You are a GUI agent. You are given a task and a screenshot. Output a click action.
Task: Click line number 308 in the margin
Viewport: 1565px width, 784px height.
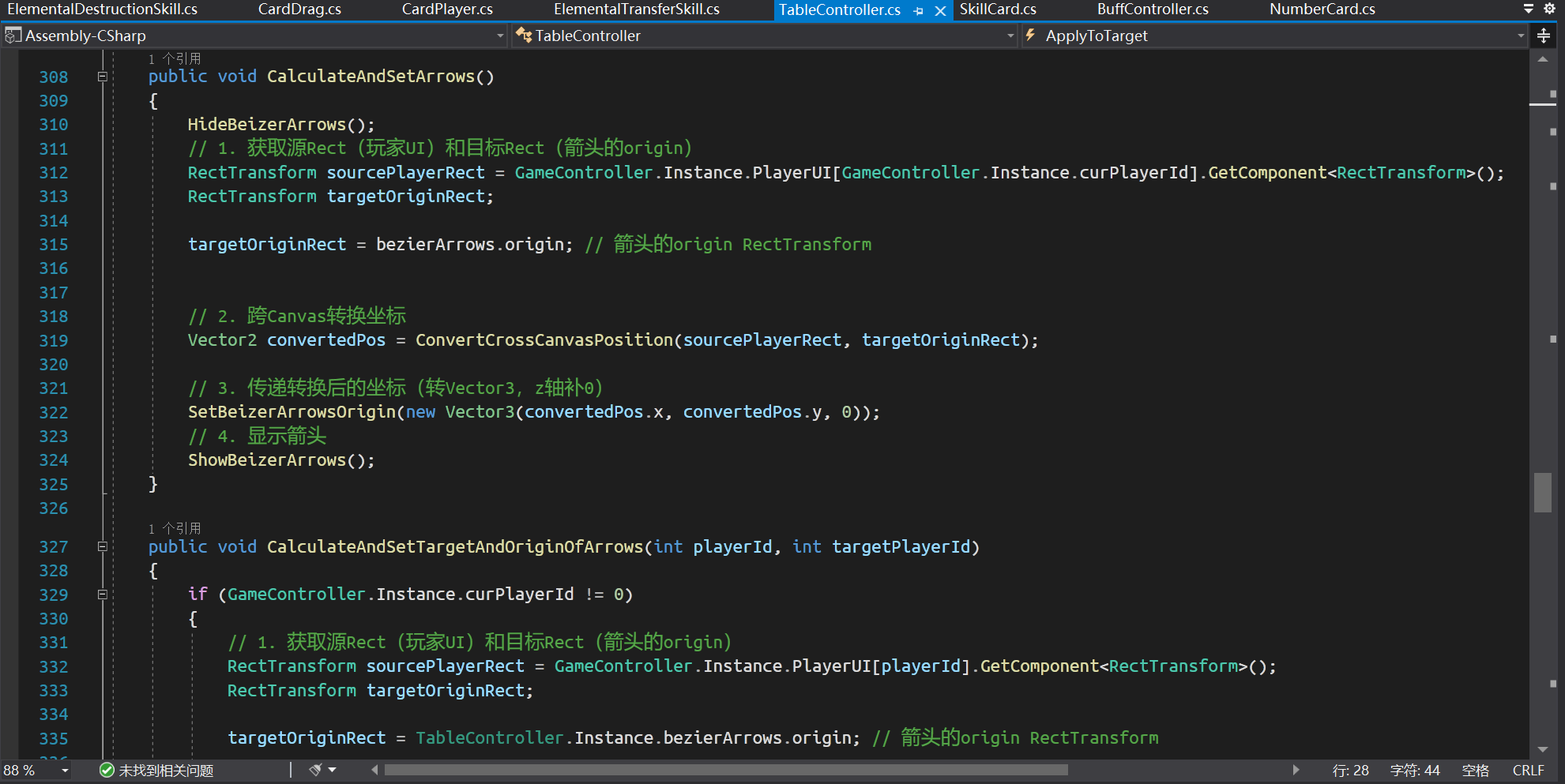(x=54, y=77)
